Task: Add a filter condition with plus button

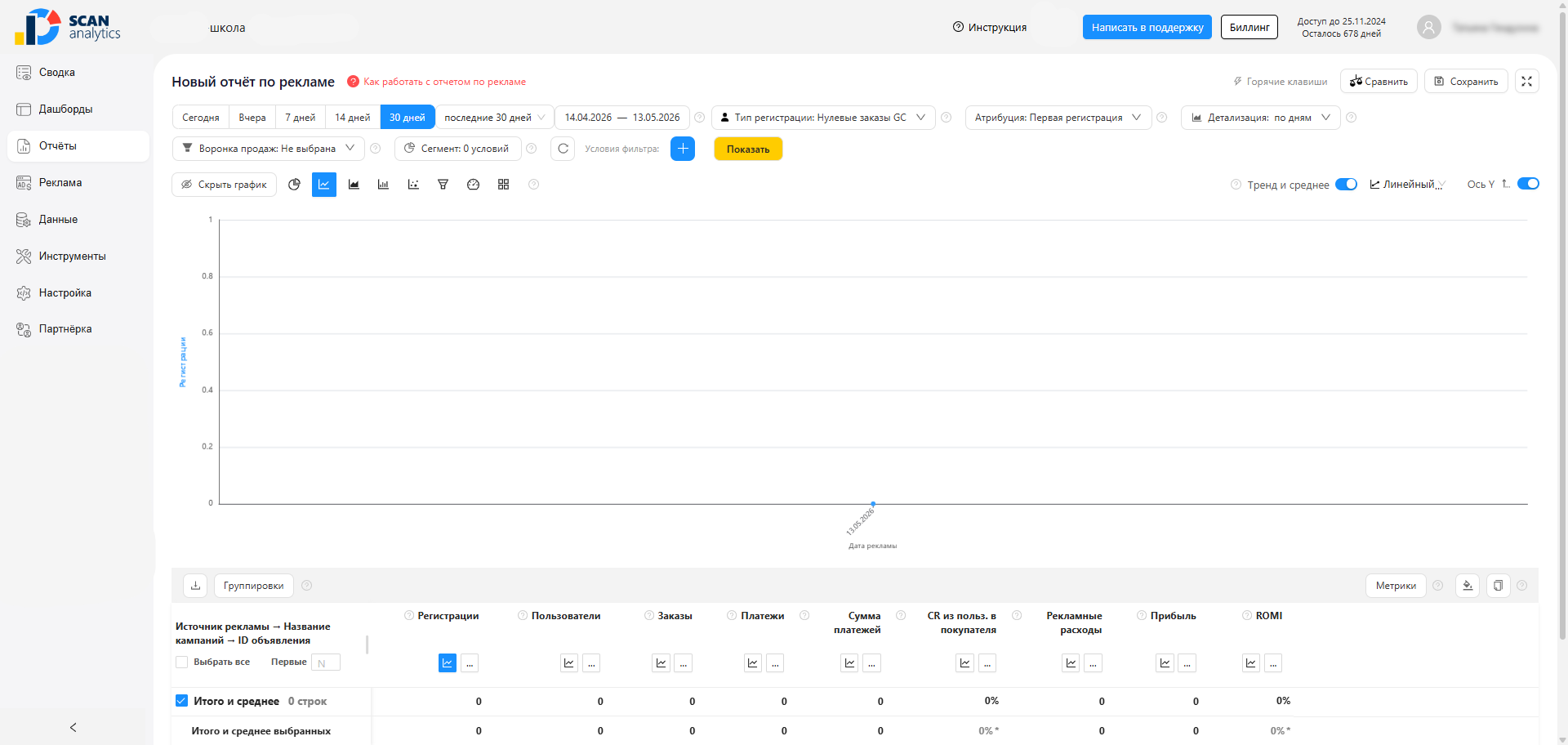Action: point(683,149)
